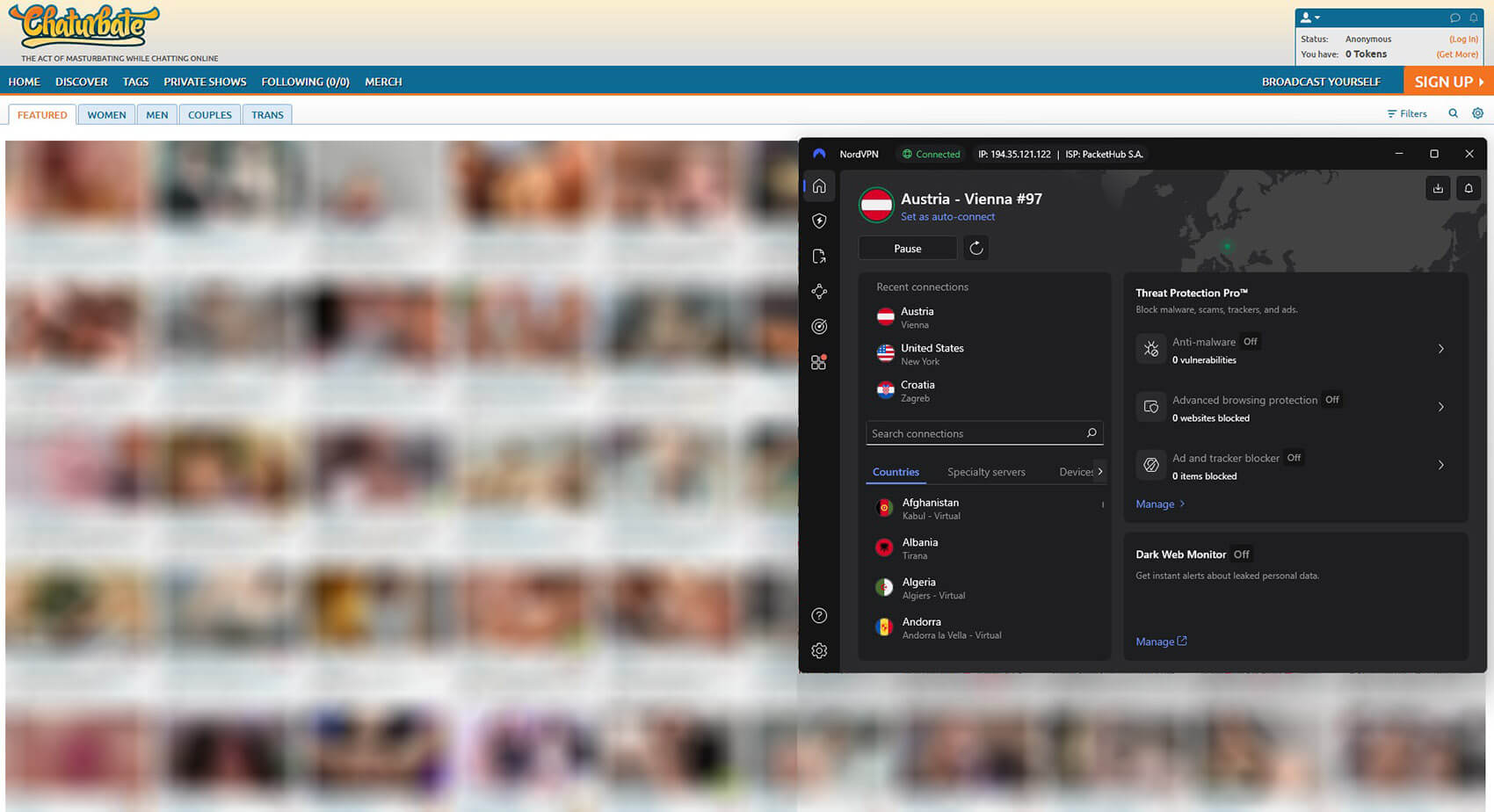Open the Chaturbate search magnifier

click(x=1454, y=113)
